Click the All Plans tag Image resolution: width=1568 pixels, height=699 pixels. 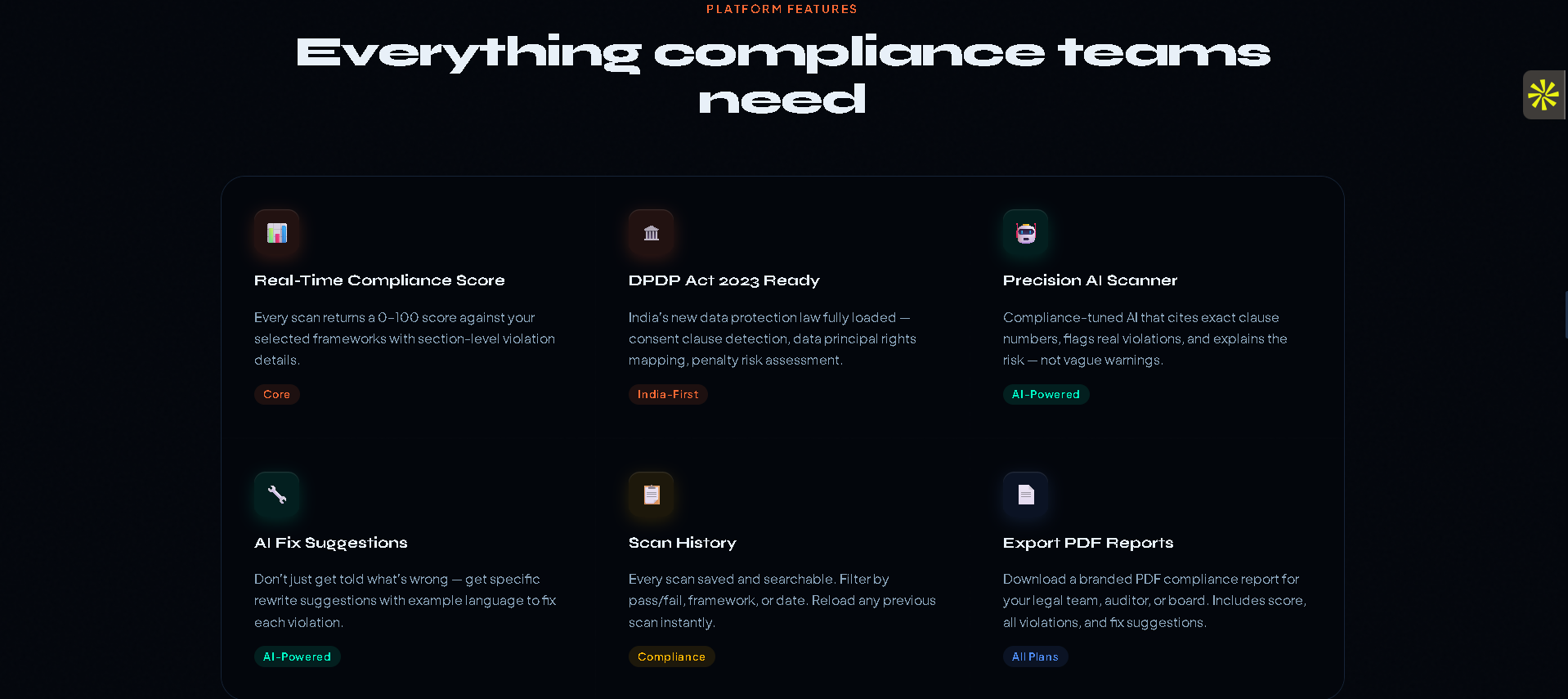coord(1035,656)
